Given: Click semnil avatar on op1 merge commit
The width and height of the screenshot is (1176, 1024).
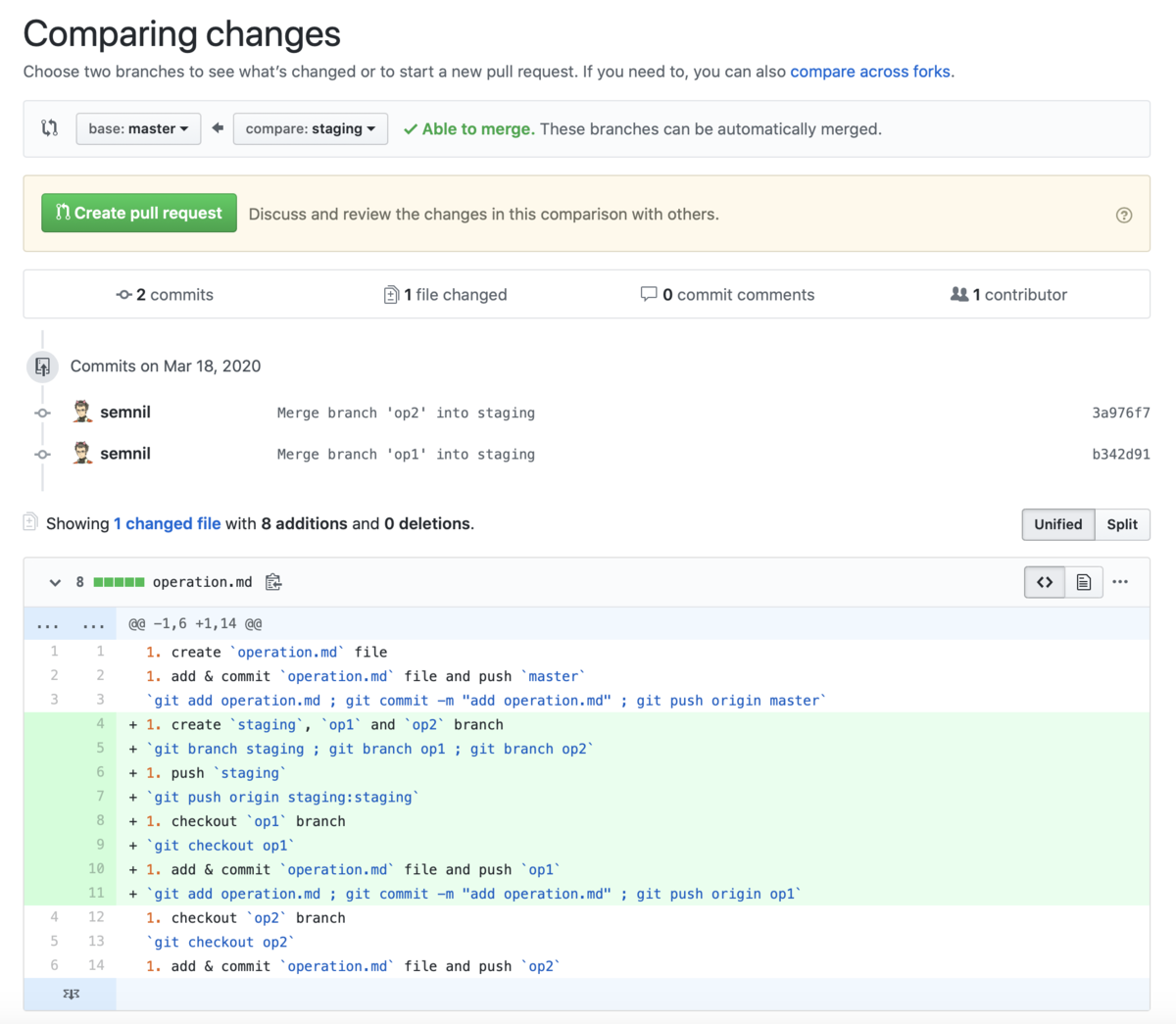Looking at the screenshot, I should 82,453.
